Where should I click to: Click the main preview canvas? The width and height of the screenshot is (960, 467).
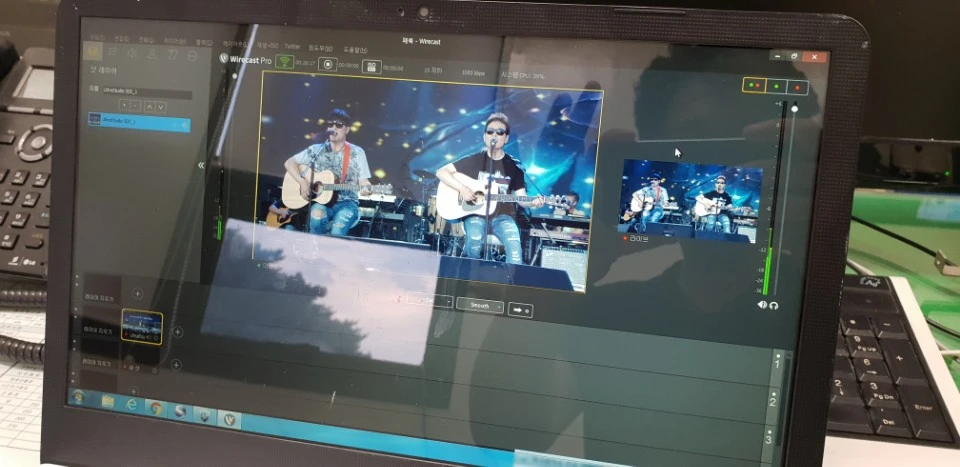pos(427,181)
